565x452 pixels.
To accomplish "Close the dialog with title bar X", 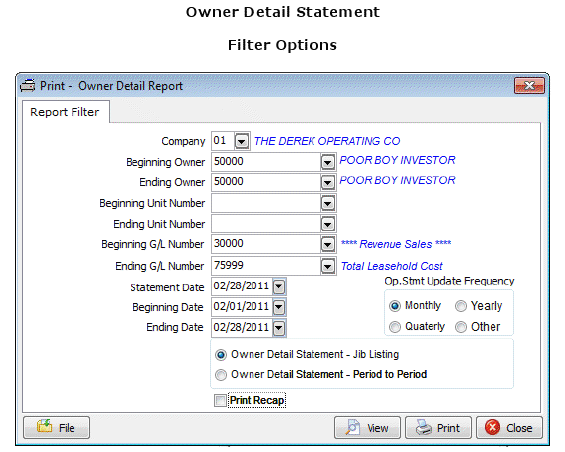I will tap(529, 86).
